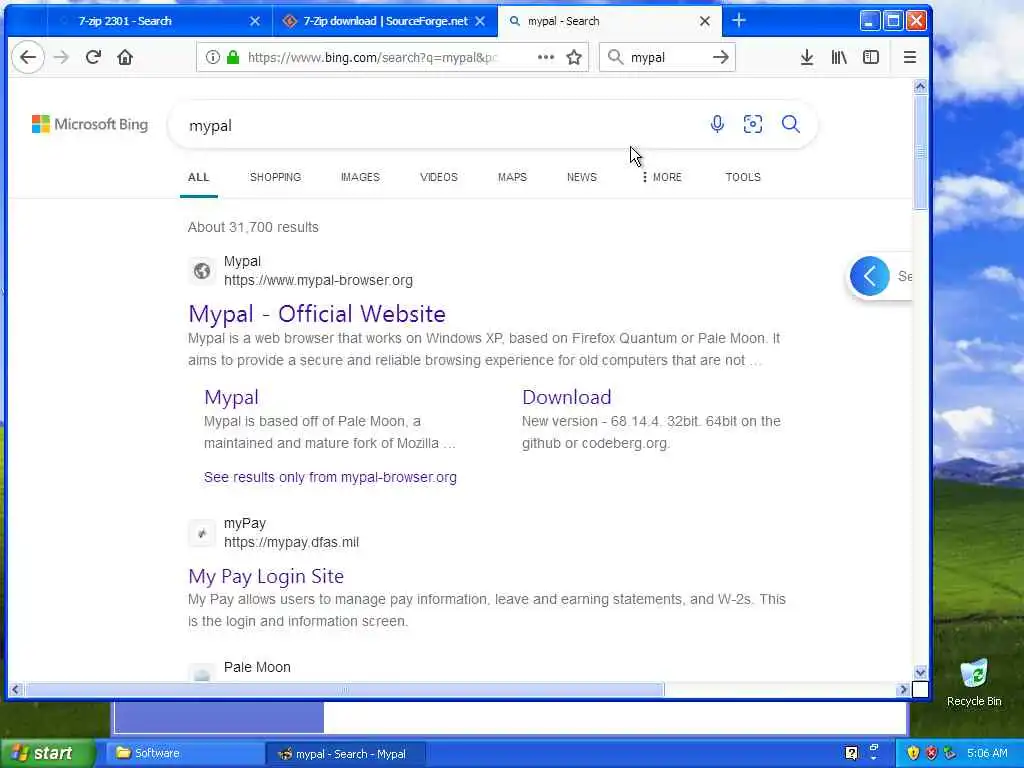Start voice search with the microphone
The image size is (1024, 768).
coord(717,123)
